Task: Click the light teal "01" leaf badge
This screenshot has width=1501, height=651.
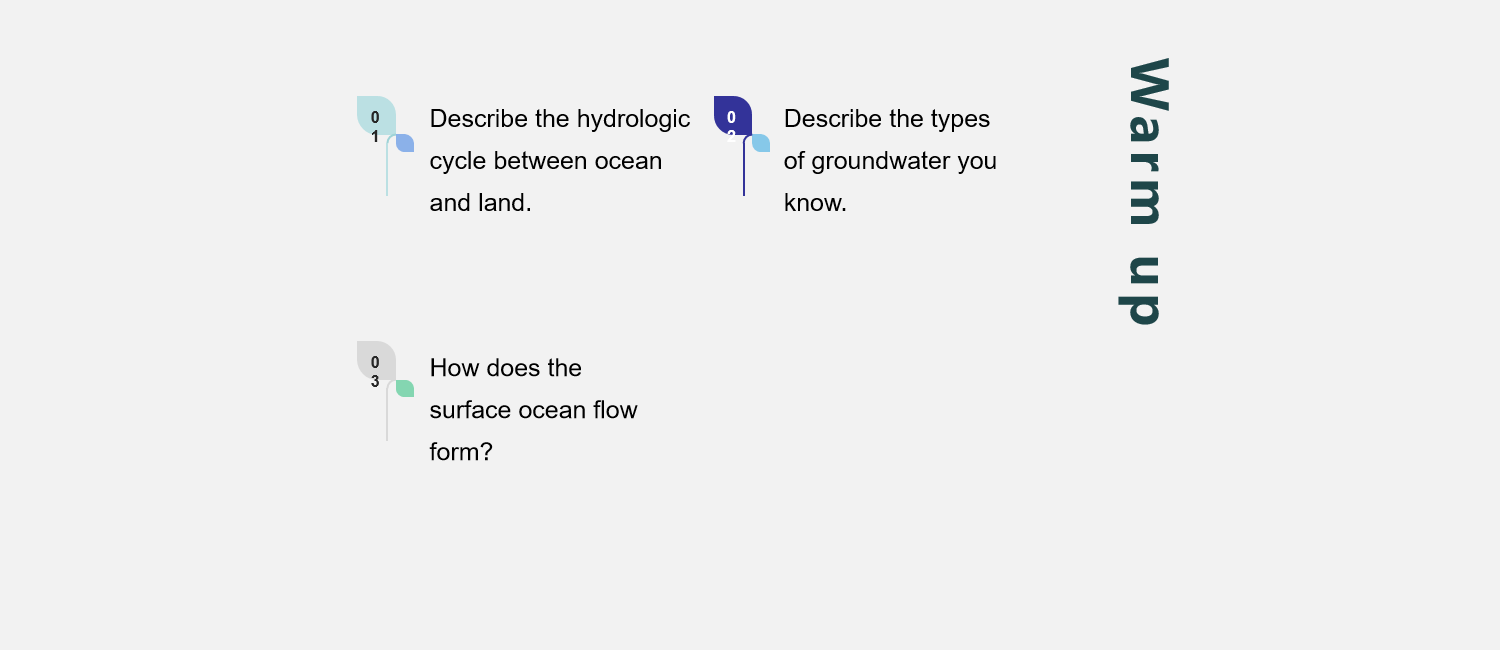Action: (375, 116)
